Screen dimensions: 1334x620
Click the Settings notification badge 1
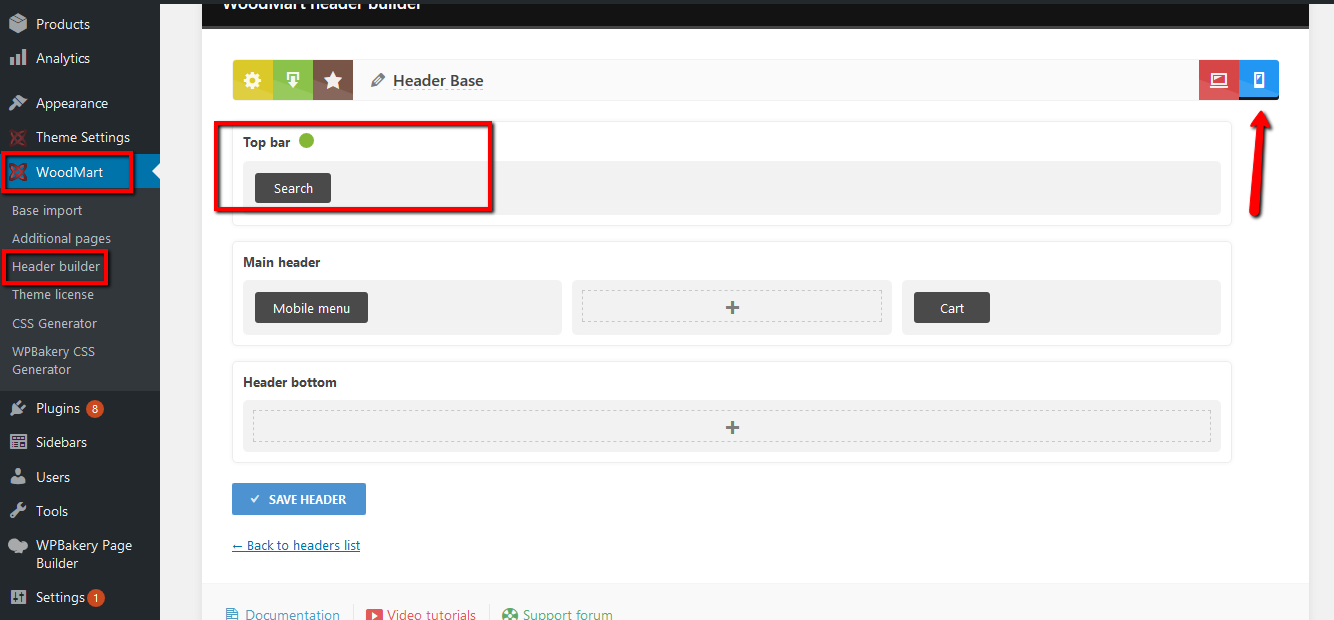96,598
